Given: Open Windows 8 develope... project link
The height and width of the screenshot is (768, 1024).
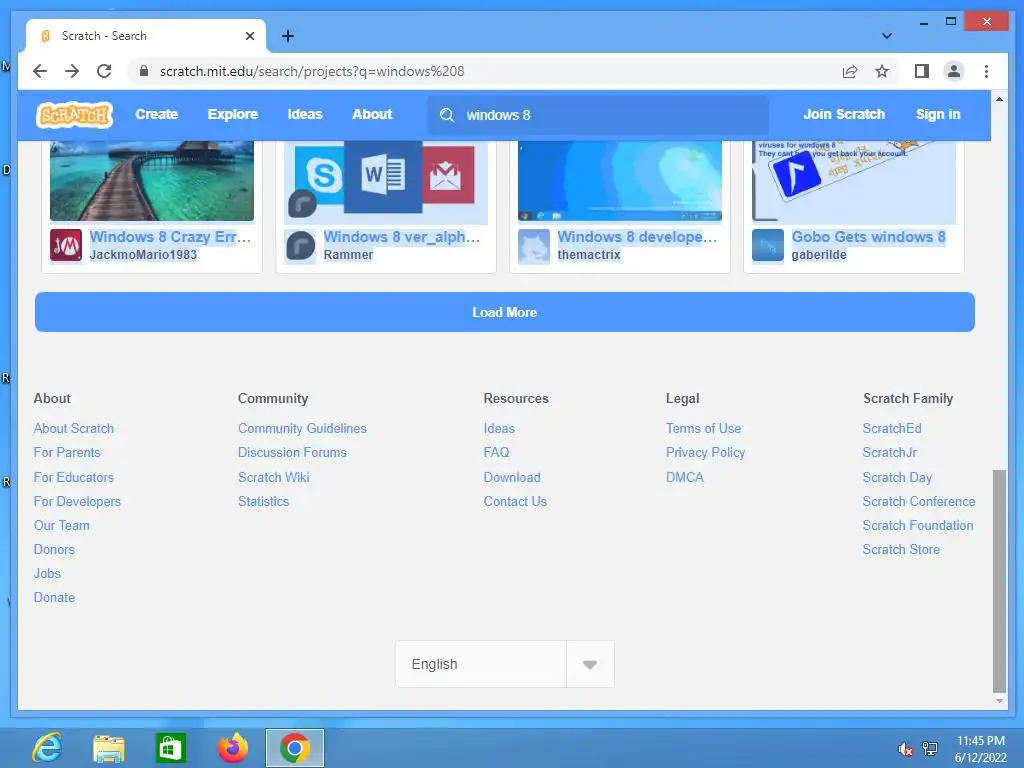Looking at the screenshot, I should point(637,237).
